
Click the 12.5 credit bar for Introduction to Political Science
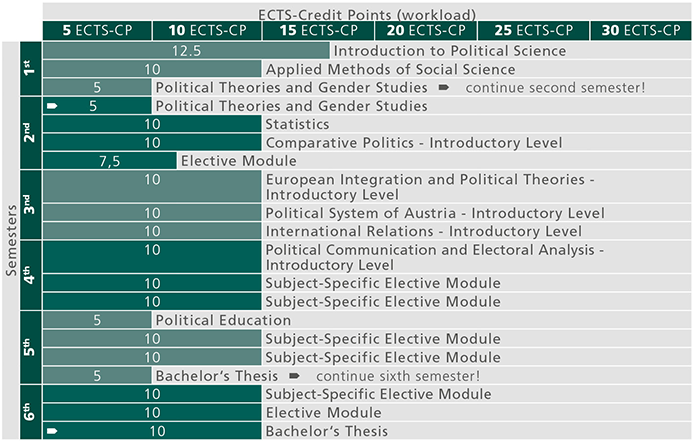tap(186, 51)
